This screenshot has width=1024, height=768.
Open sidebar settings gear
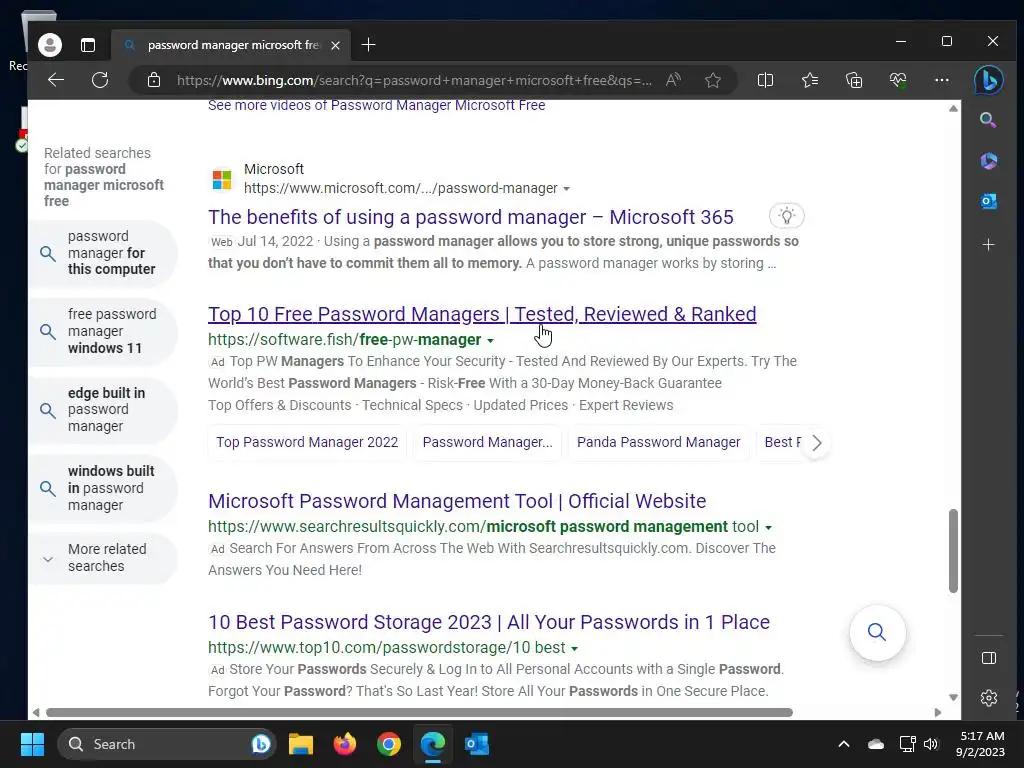[x=989, y=698]
